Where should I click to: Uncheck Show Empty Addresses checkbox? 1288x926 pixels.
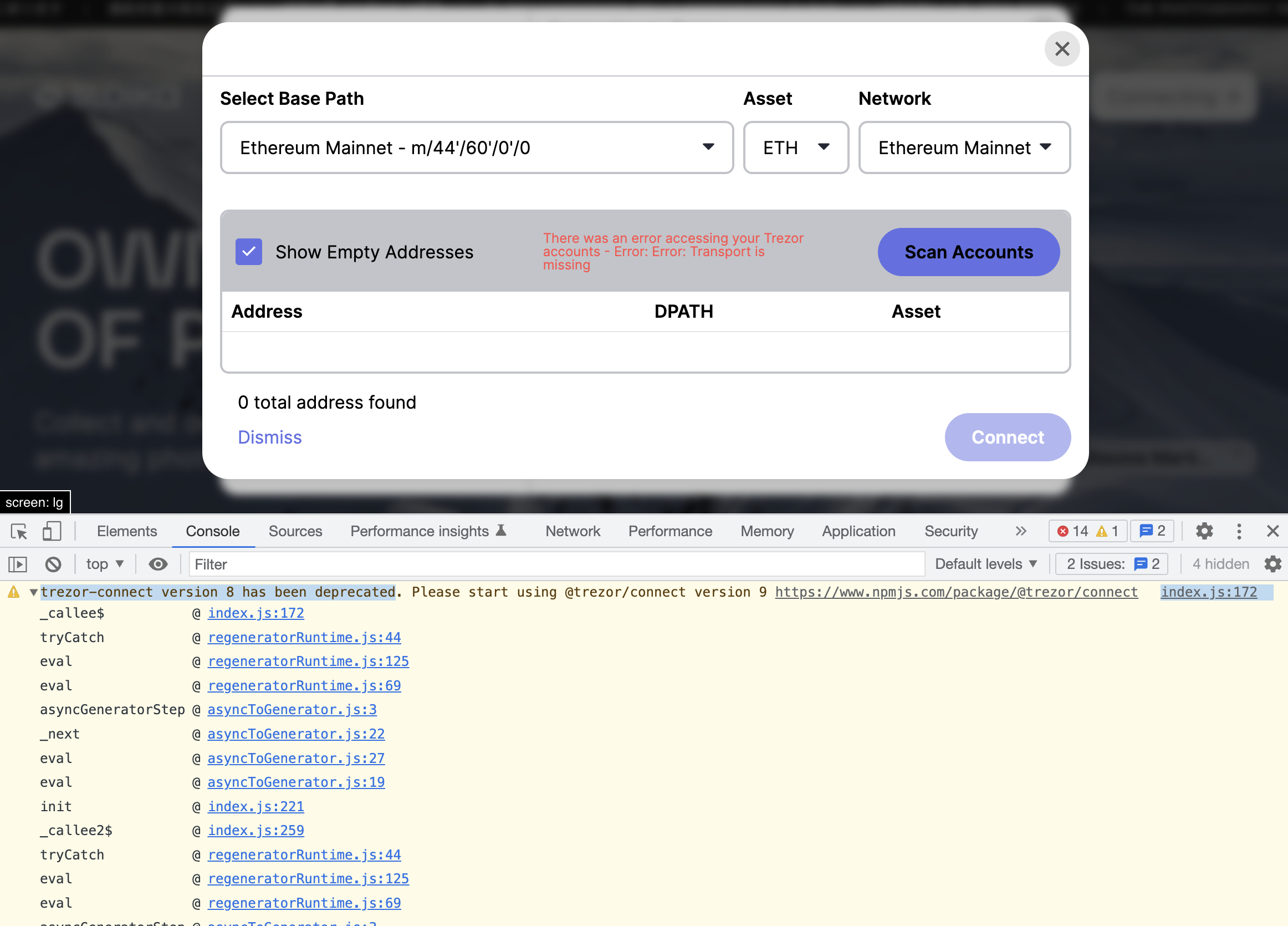coord(249,252)
